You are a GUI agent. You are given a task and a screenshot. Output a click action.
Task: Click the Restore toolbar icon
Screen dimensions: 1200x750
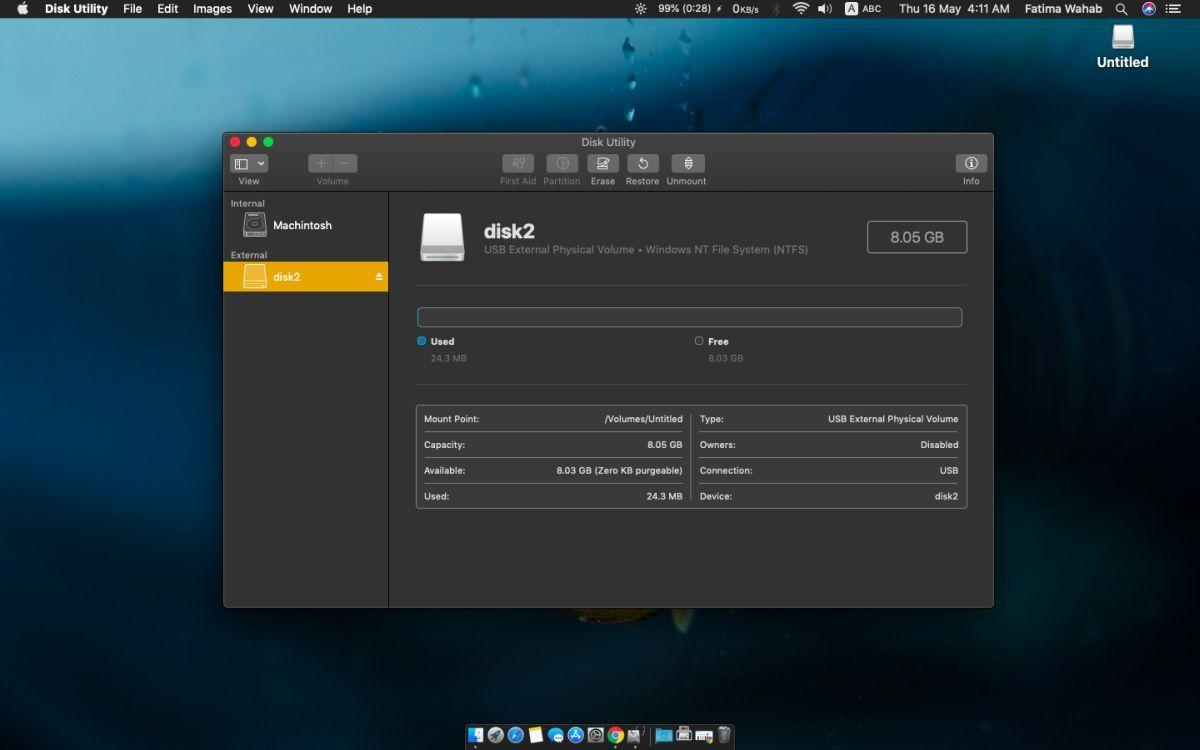click(x=643, y=163)
